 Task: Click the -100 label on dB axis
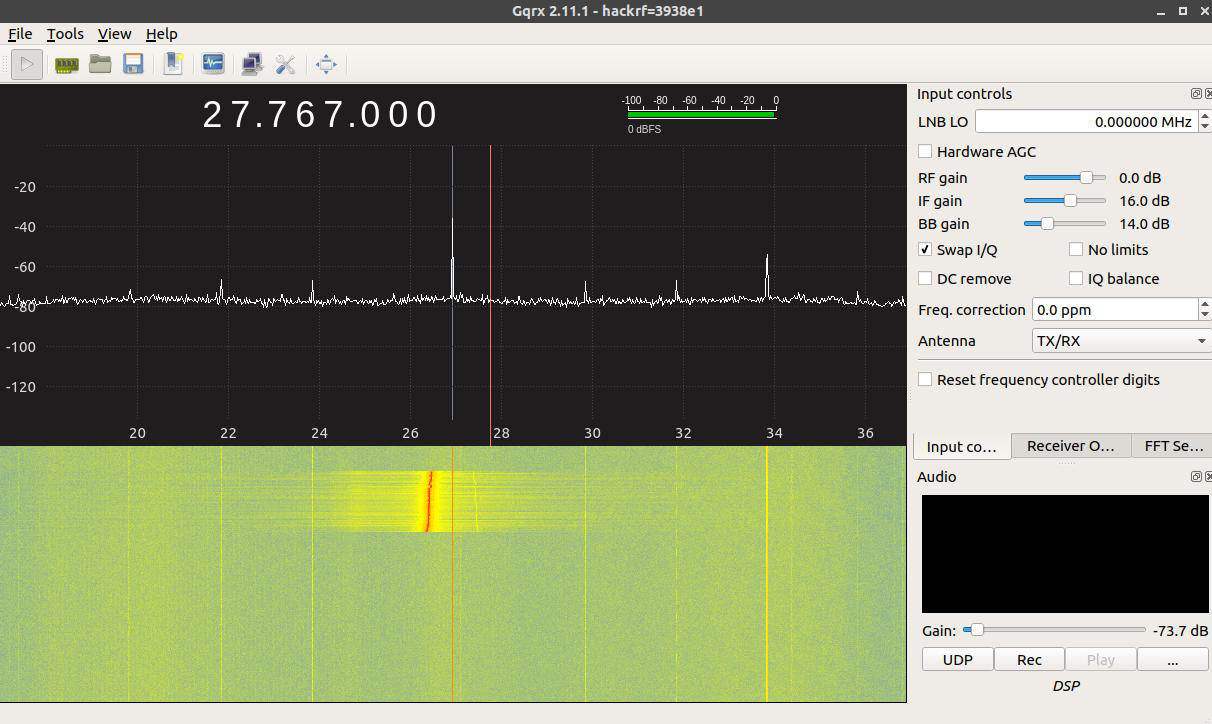click(20, 347)
